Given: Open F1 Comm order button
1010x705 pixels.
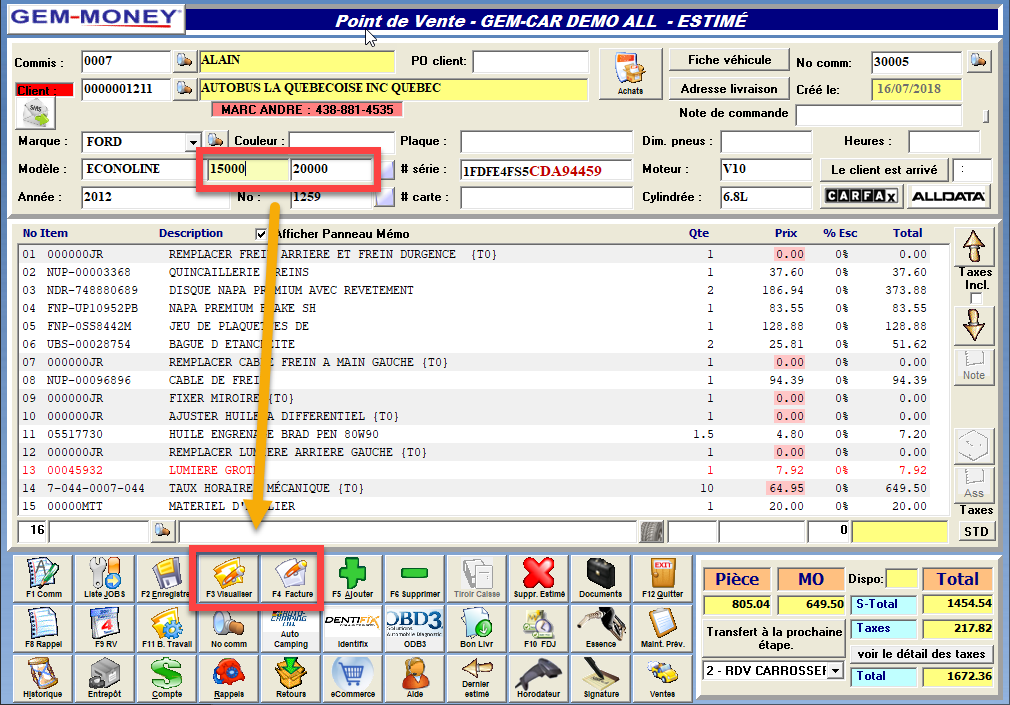Looking at the screenshot, I should click(x=43, y=577).
